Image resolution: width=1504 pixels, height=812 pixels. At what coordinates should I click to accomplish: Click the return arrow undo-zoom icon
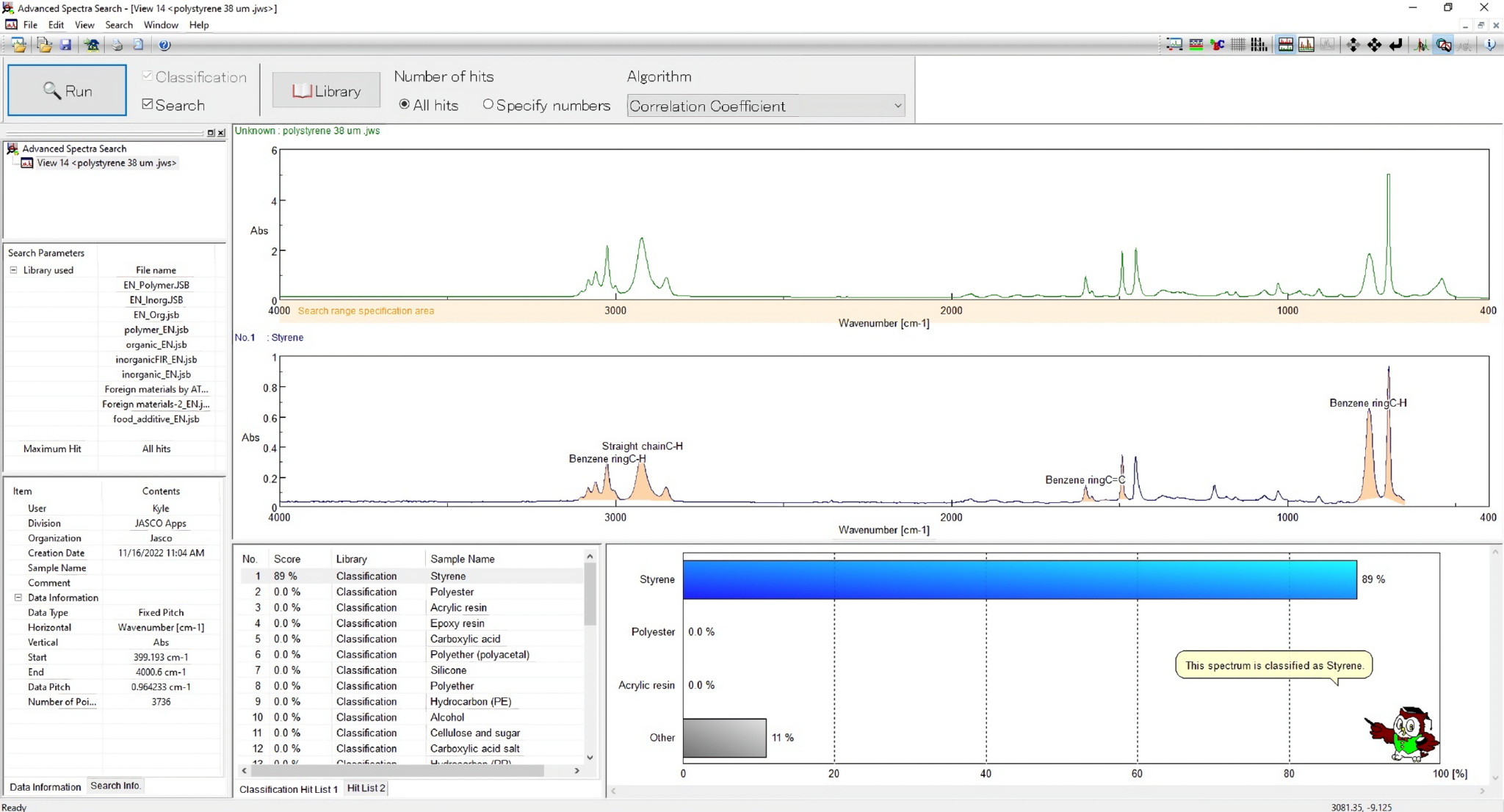[x=1395, y=45]
